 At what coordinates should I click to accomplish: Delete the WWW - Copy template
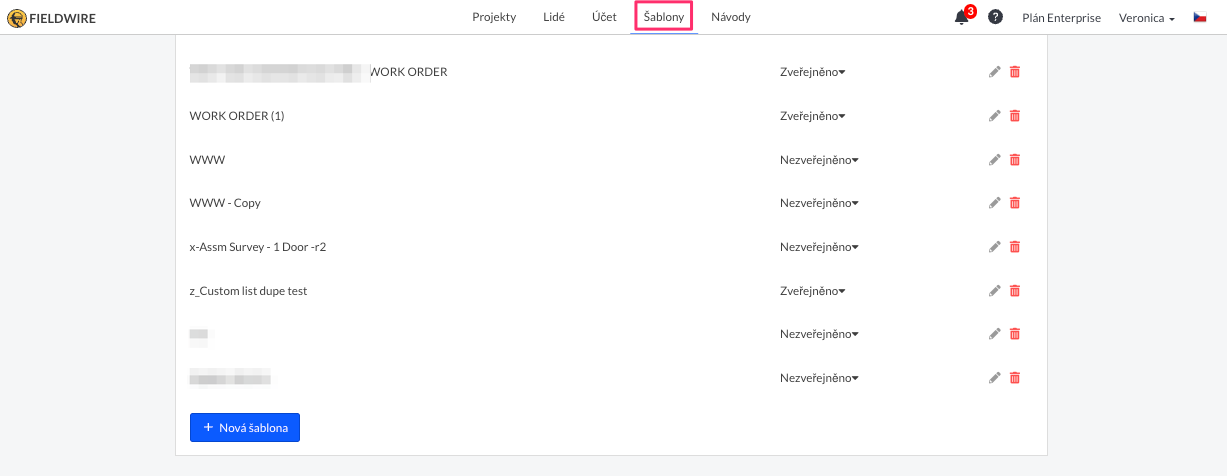click(1015, 203)
